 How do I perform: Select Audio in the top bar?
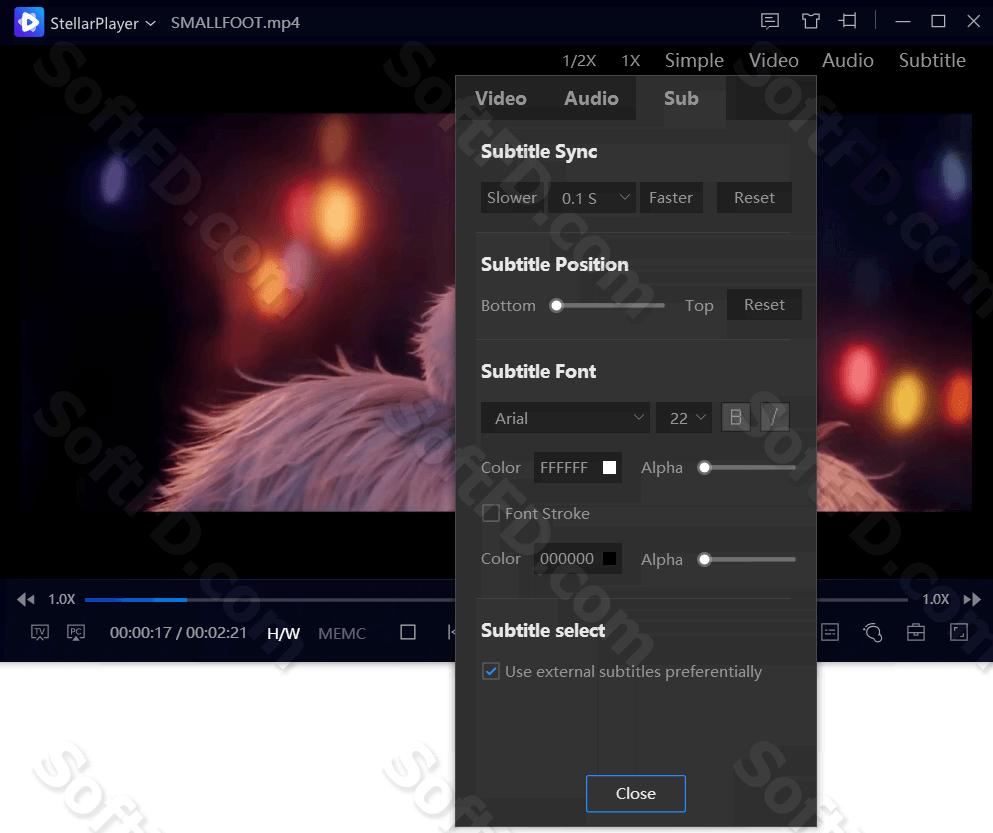(848, 61)
